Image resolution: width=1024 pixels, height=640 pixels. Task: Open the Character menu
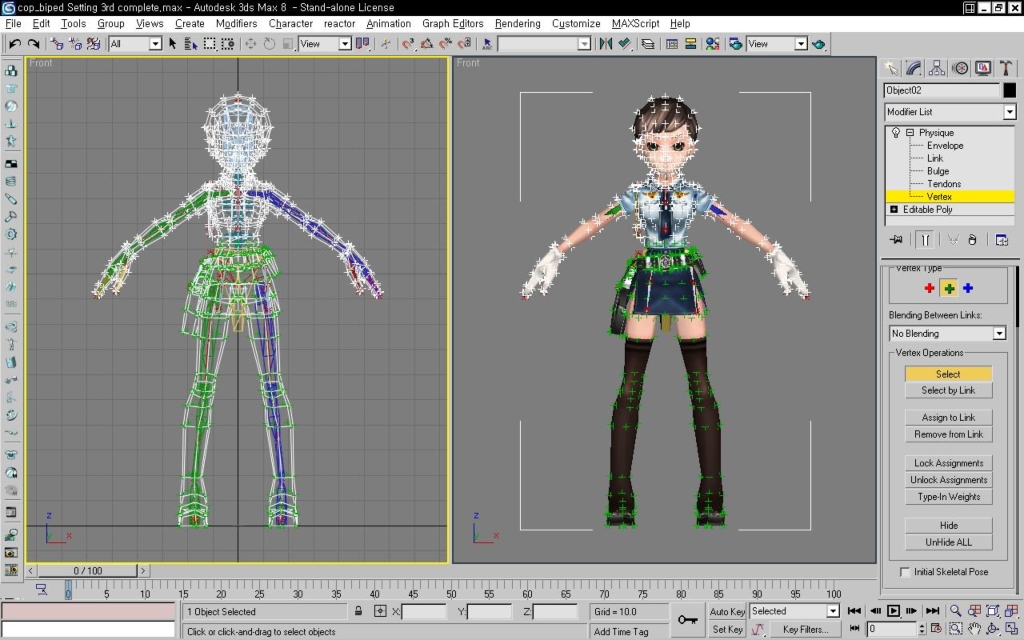click(x=291, y=24)
